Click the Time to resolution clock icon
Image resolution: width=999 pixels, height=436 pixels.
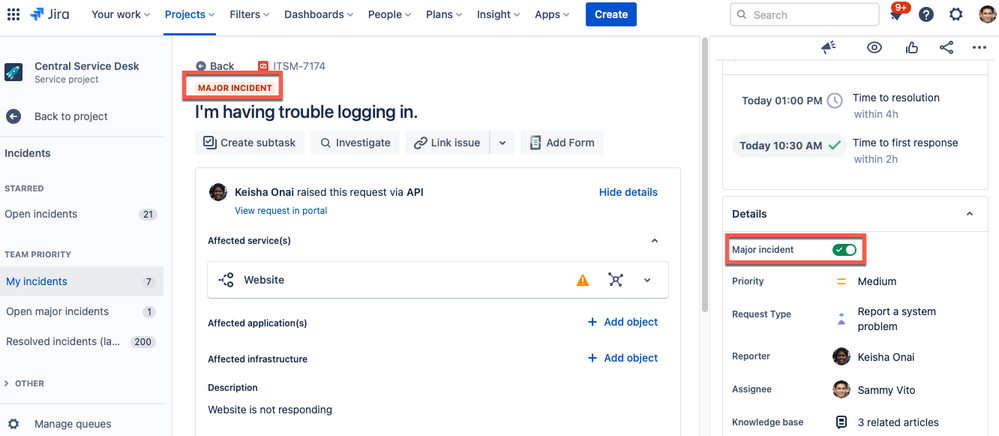[835, 101]
